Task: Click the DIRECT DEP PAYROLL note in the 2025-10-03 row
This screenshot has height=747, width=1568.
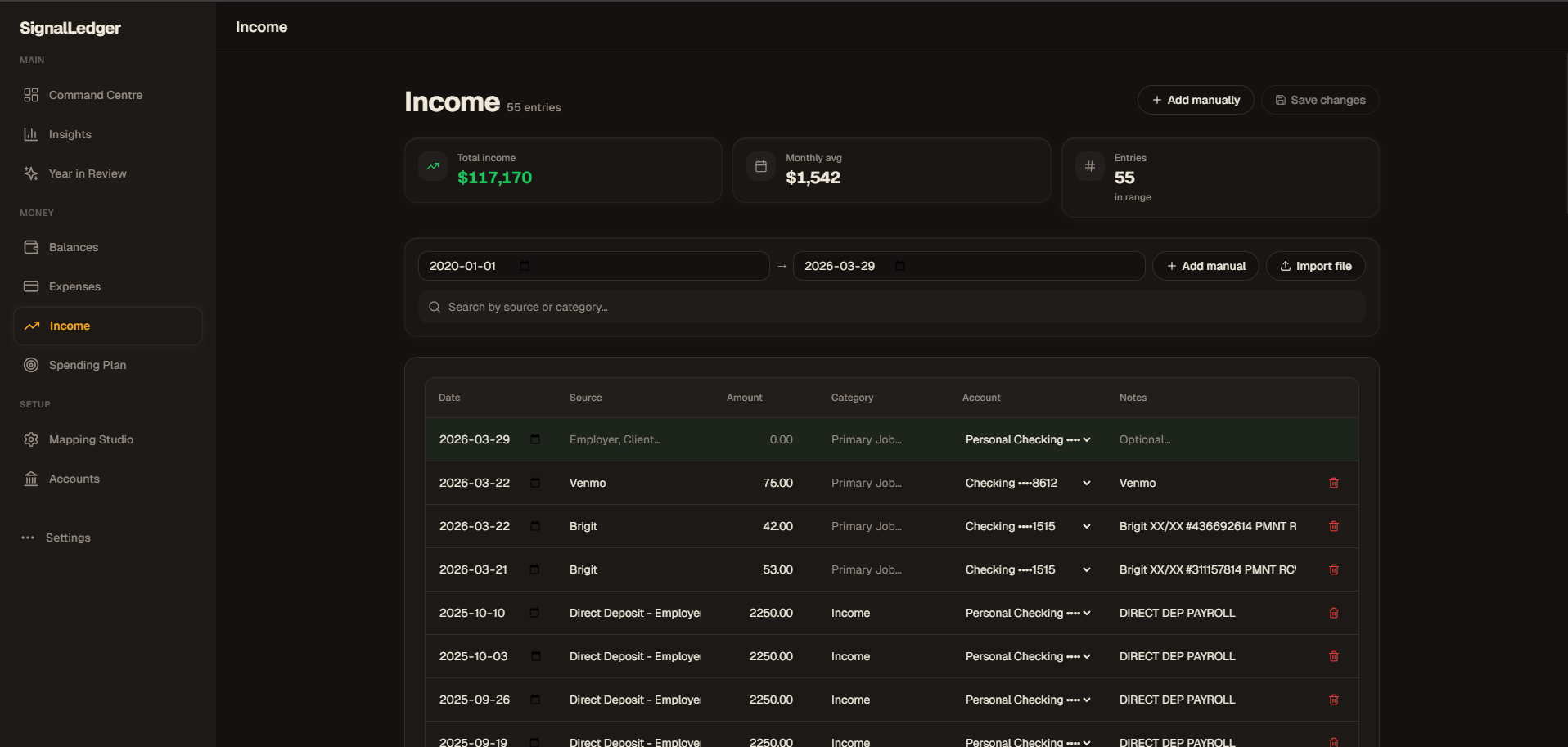Action: point(1208,656)
